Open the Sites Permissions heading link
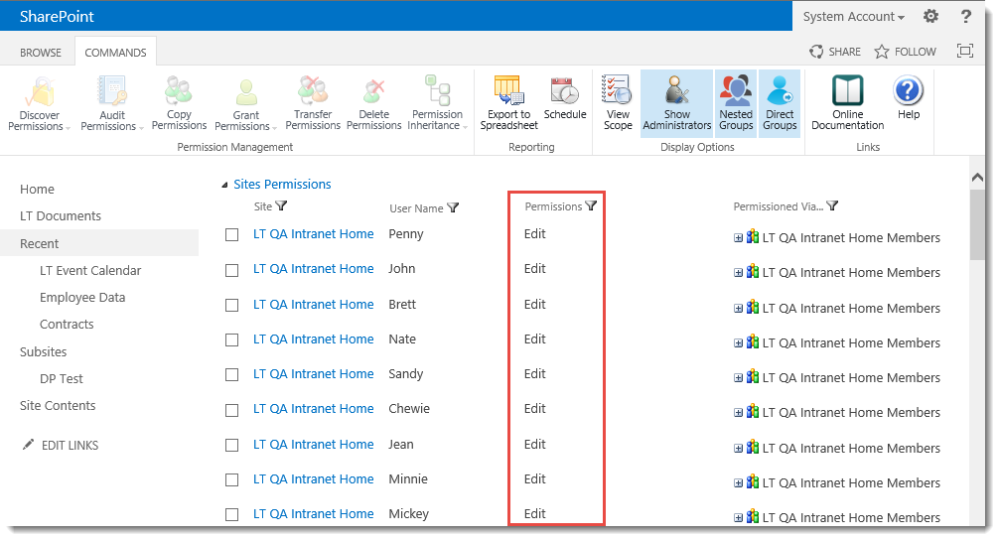 [282, 184]
